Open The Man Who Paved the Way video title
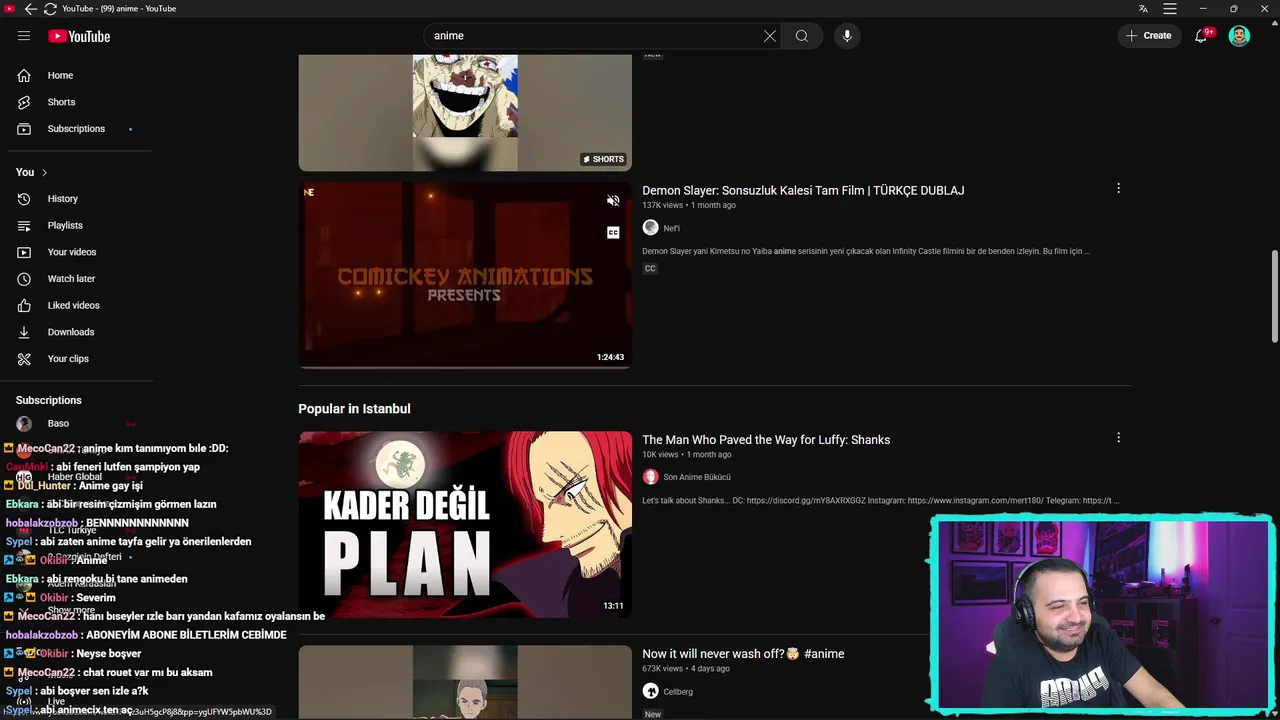Screen dimensions: 1280x720 tap(766, 440)
